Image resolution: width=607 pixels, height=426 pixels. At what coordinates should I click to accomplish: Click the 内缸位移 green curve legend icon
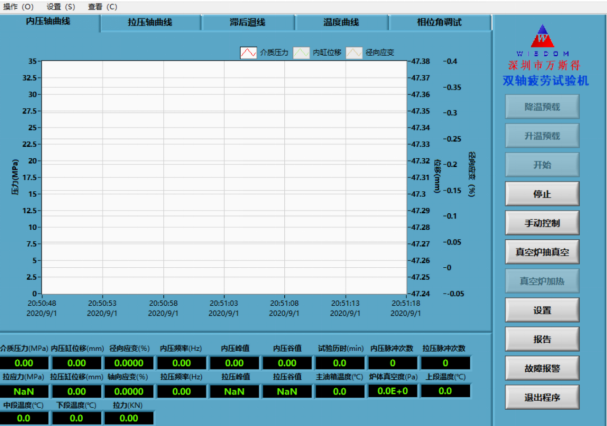[301, 52]
